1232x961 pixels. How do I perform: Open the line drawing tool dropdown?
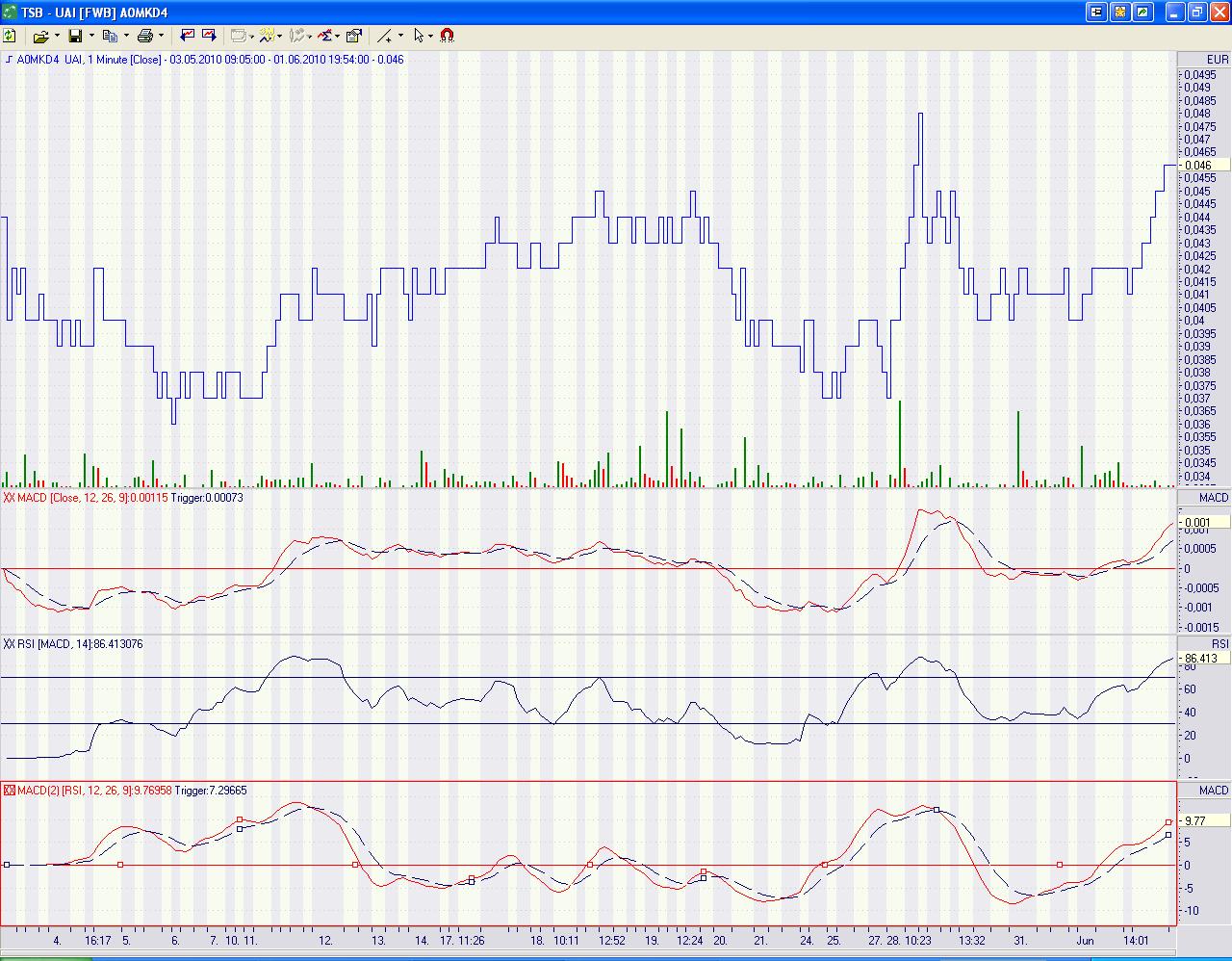[399, 36]
